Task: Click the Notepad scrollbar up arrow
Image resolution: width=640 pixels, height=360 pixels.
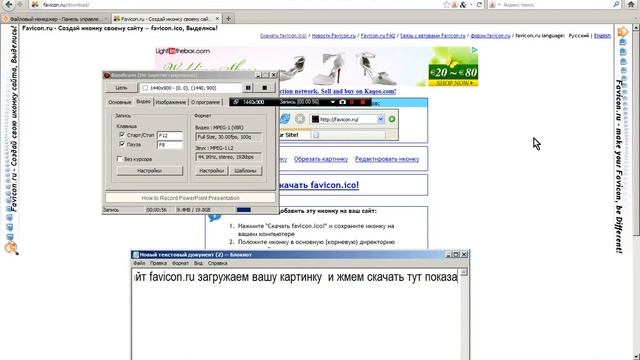Action: point(464,272)
